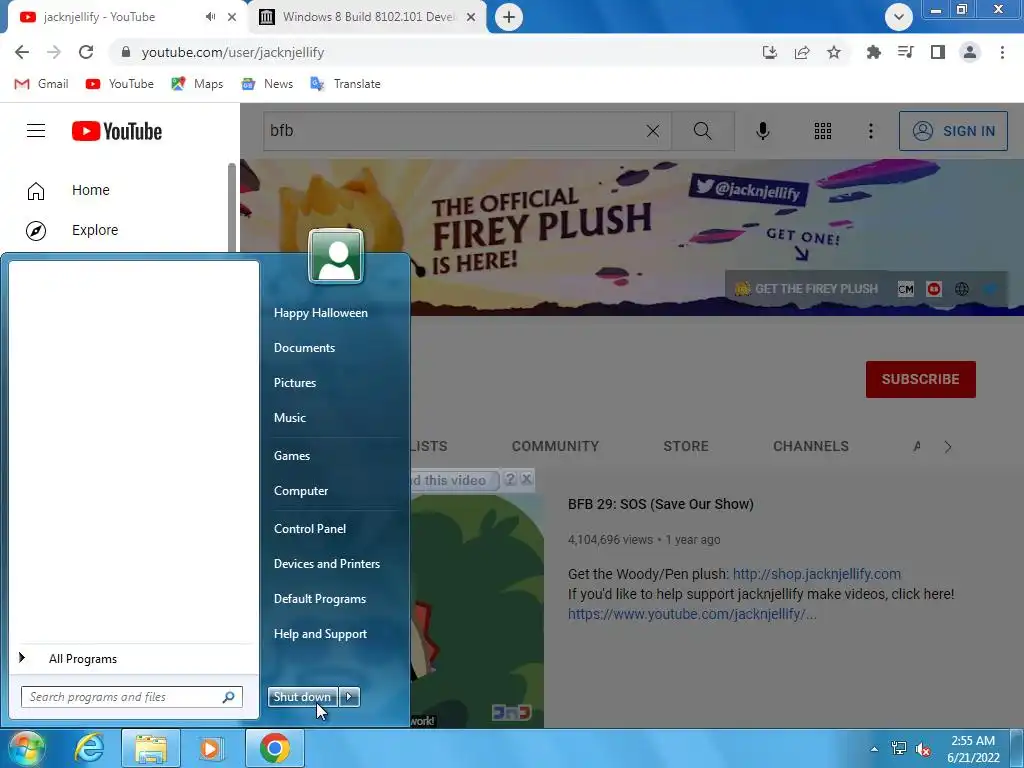This screenshot has height=768, width=1024.
Task: Open Pictures from the Start menu
Action: coord(295,383)
